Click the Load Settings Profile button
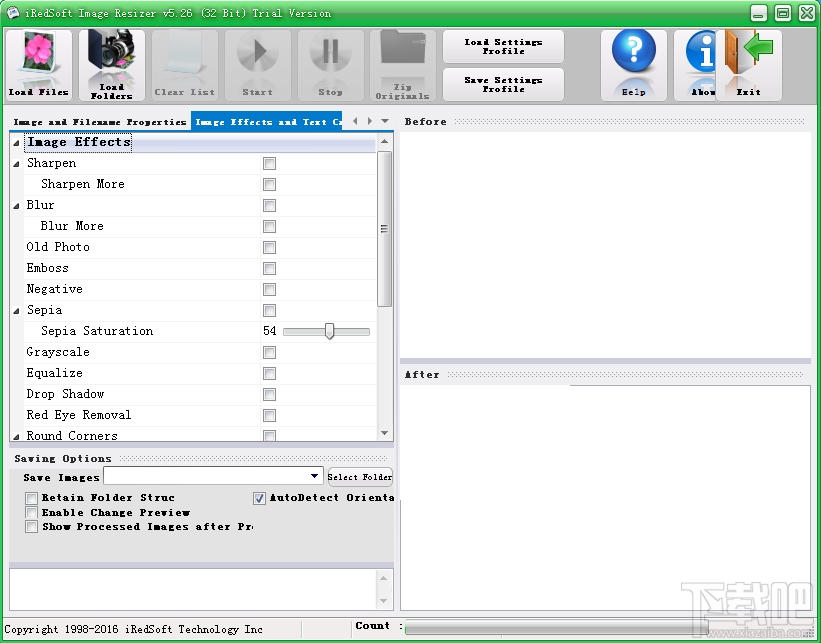The width and height of the screenshot is (821, 643). point(502,45)
